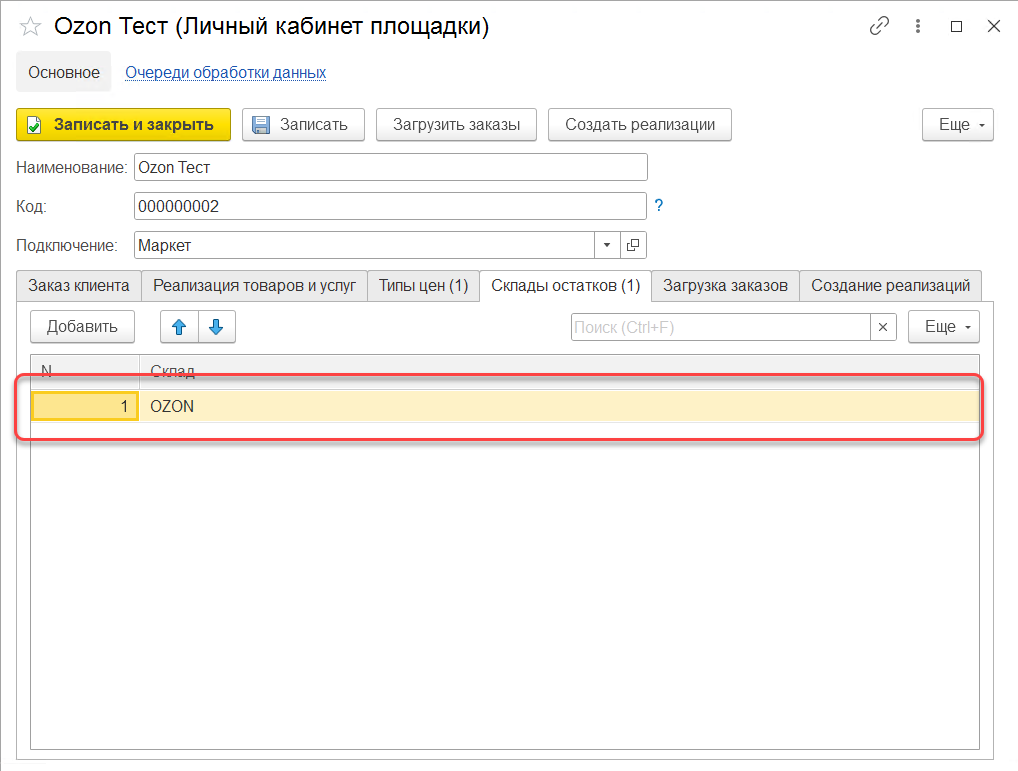Close the Ozon Тест window

[993, 26]
